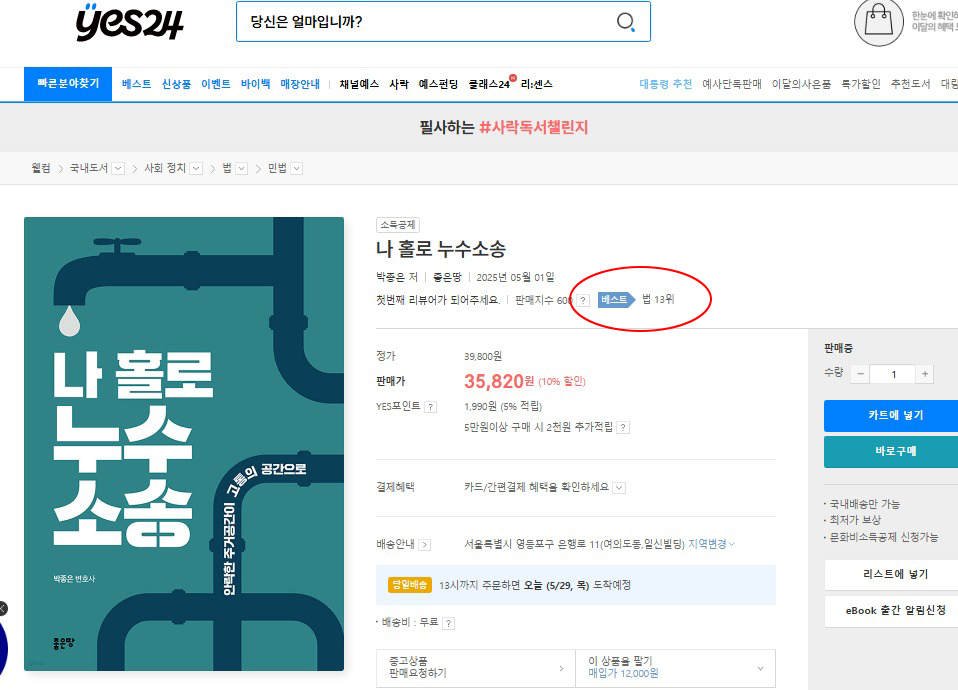Click the help icon next to 판매지수
Image resolution: width=958 pixels, height=690 pixels.
pos(583,300)
